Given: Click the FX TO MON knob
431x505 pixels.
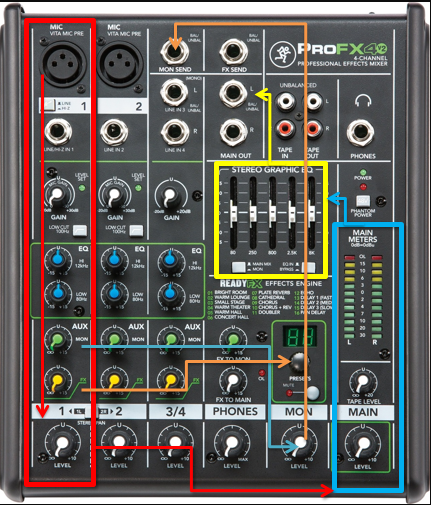Looking at the screenshot, I should [233, 340].
